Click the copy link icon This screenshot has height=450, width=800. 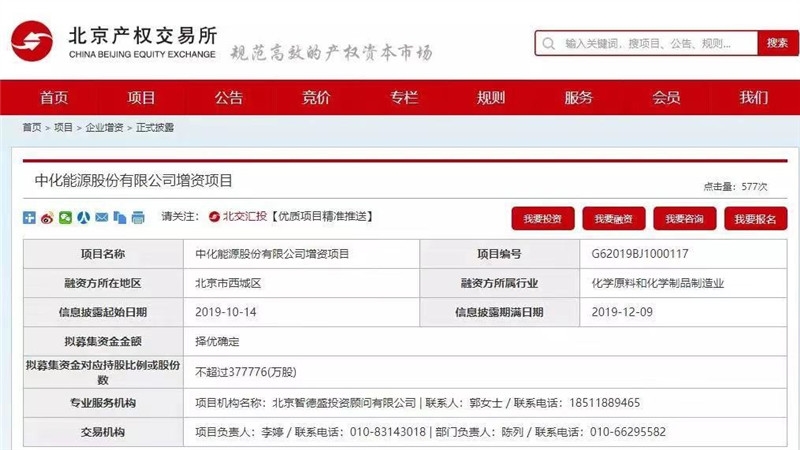[x=120, y=217]
